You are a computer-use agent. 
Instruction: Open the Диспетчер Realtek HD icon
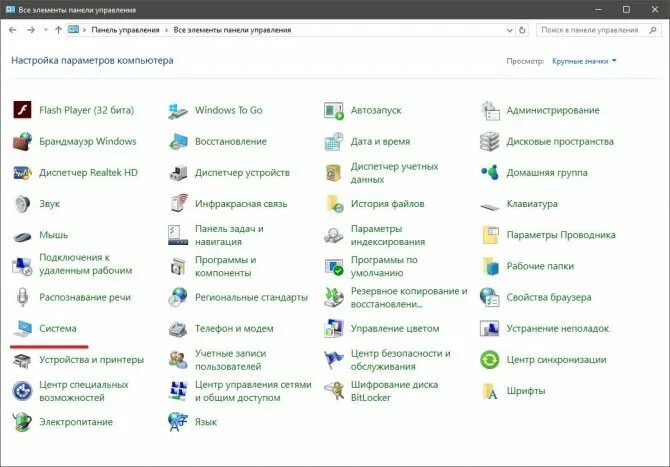22,173
